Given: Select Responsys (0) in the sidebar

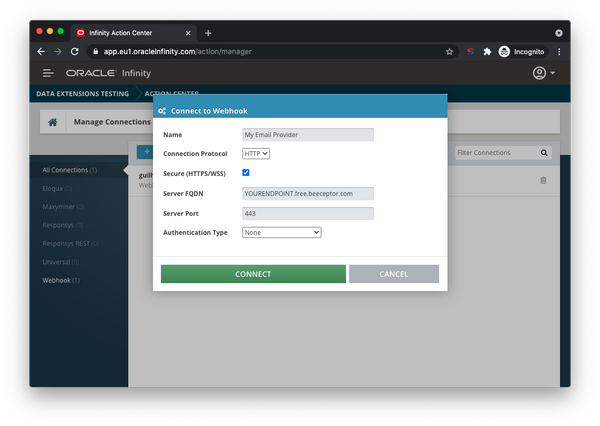Looking at the screenshot, I should tap(62, 225).
